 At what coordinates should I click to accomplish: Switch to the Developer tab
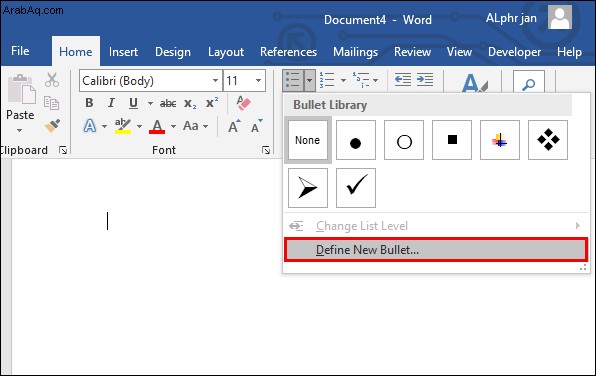tap(514, 52)
